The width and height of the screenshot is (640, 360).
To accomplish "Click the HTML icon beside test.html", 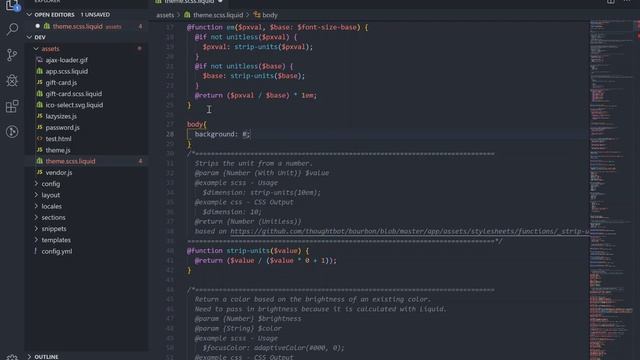I will [x=40, y=138].
